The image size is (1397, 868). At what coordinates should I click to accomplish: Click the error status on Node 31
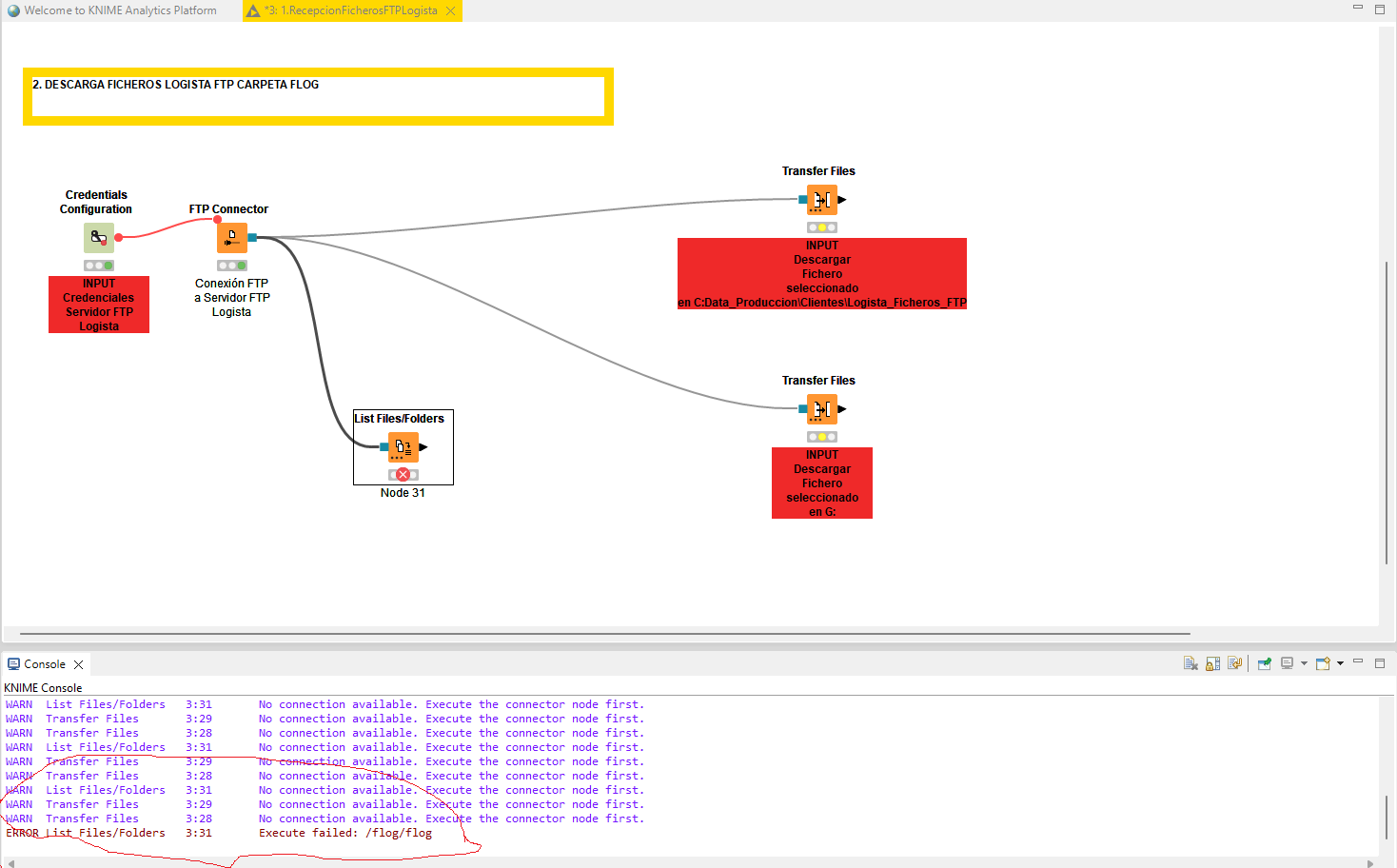tap(403, 474)
